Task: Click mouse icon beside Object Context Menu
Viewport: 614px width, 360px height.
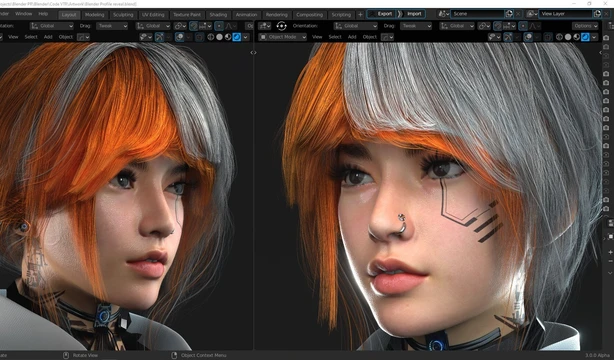Action: point(174,355)
